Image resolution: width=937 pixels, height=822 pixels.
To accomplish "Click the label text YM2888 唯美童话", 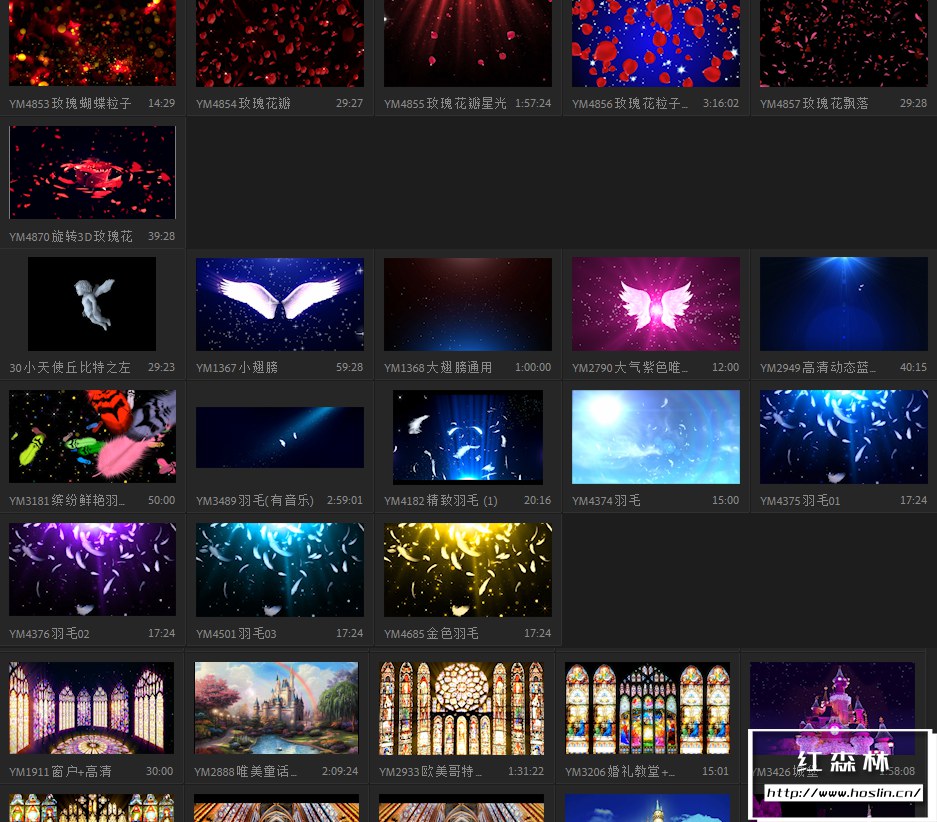I will pos(245,771).
